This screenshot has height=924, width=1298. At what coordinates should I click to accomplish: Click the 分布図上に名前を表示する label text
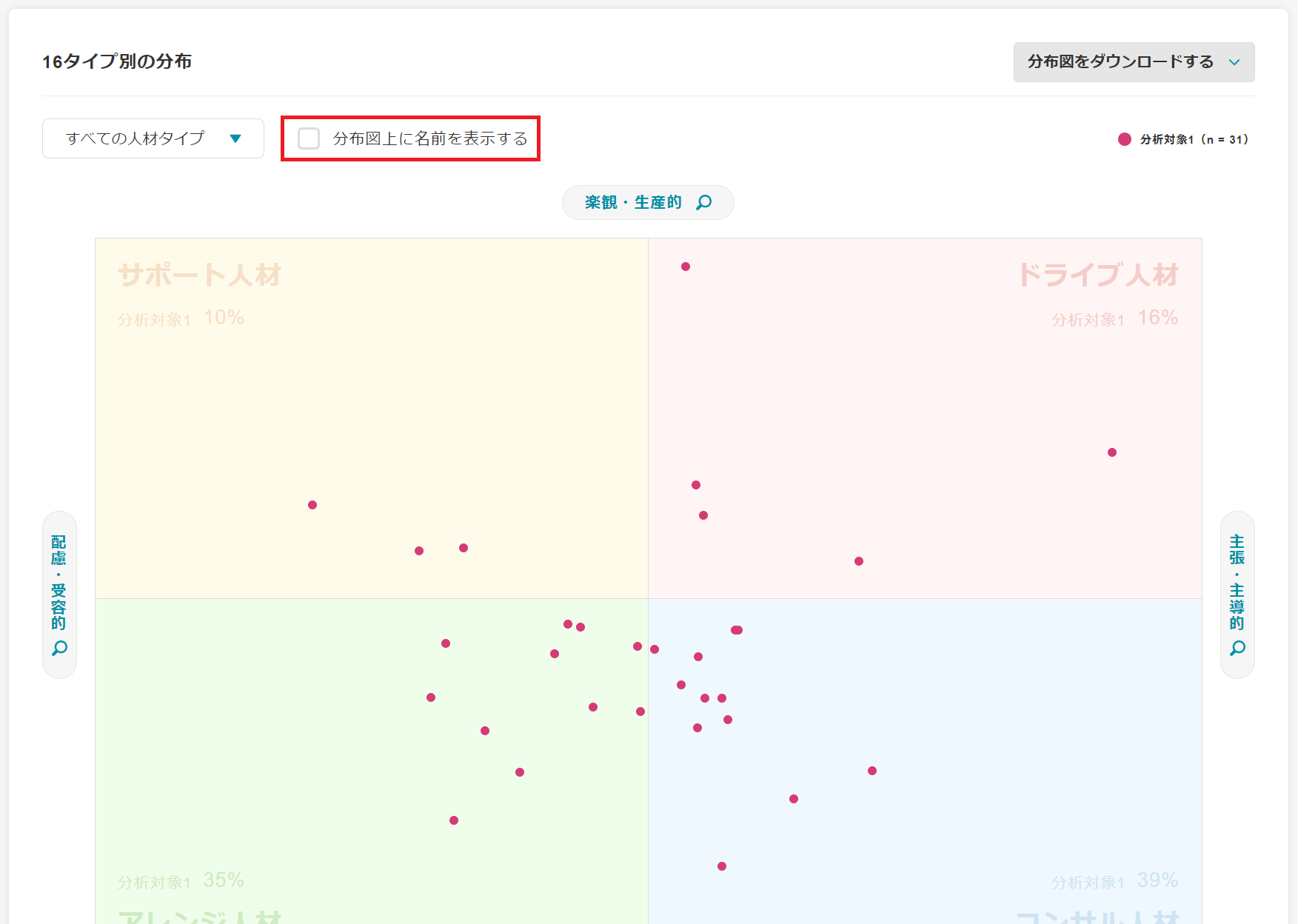pyautogui.click(x=430, y=138)
